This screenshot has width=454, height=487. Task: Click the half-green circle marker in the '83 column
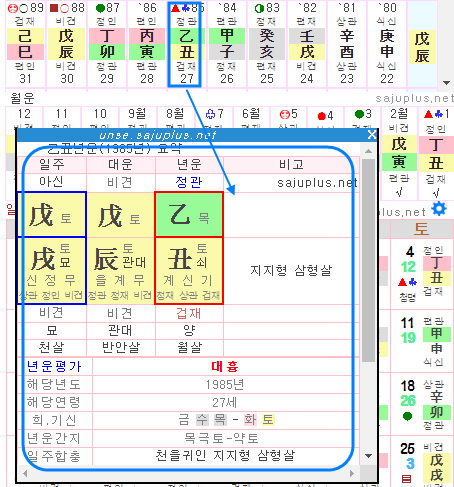[x=259, y=8]
